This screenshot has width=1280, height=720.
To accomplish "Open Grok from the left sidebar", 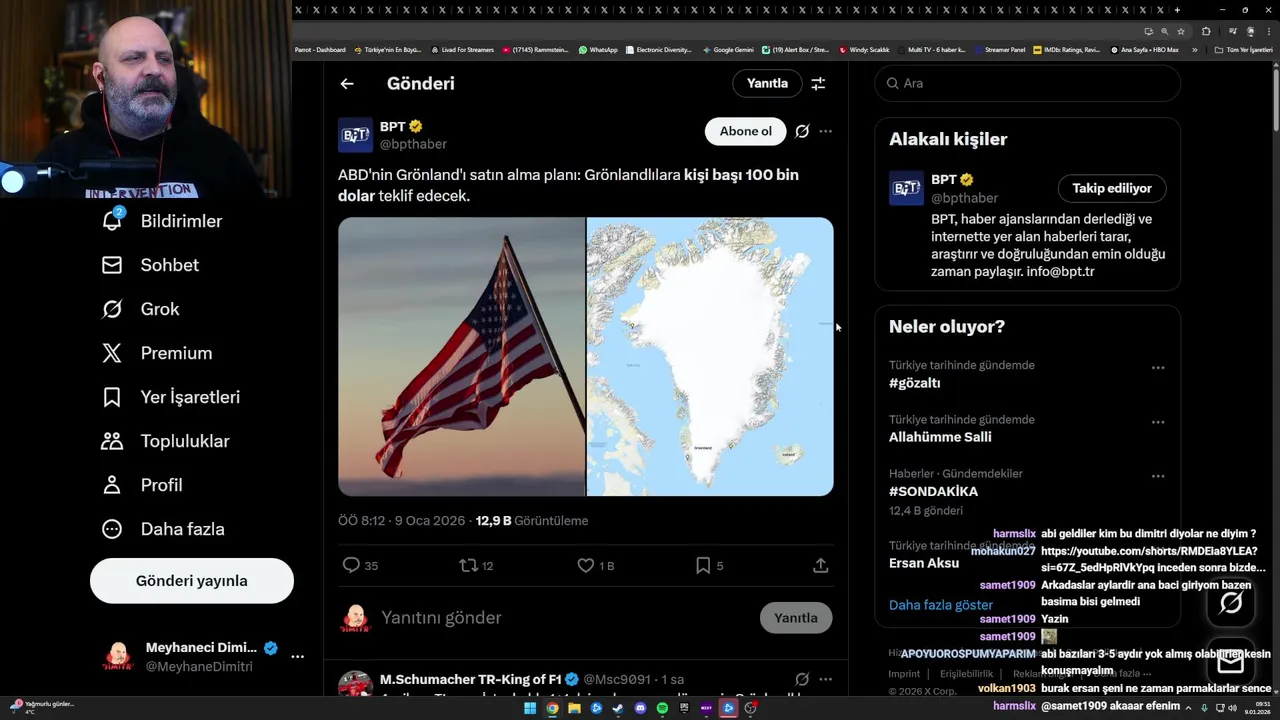I will 140,309.
